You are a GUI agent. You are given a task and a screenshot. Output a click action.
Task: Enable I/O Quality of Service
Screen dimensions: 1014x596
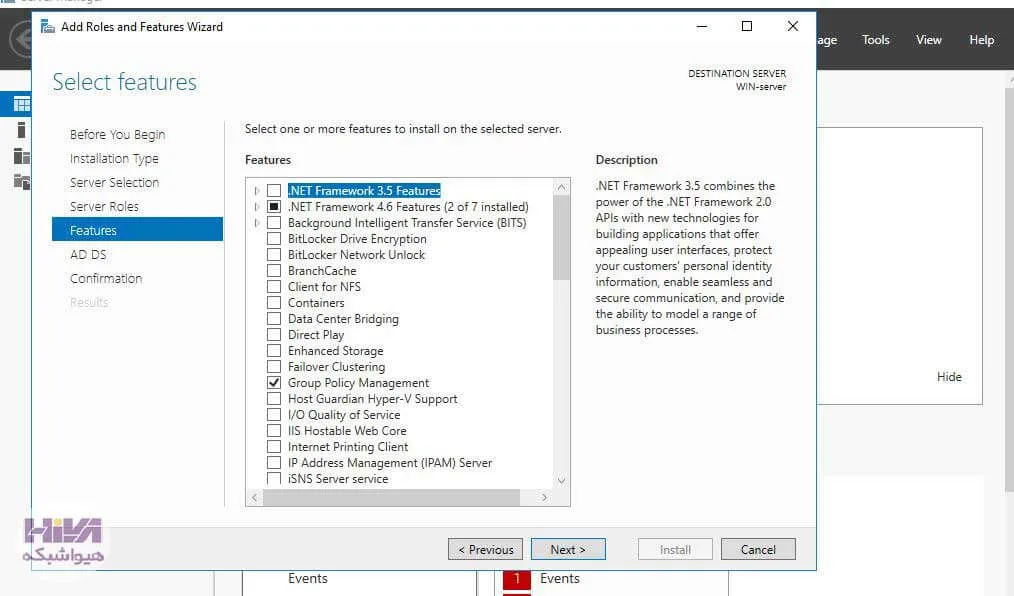[274, 414]
